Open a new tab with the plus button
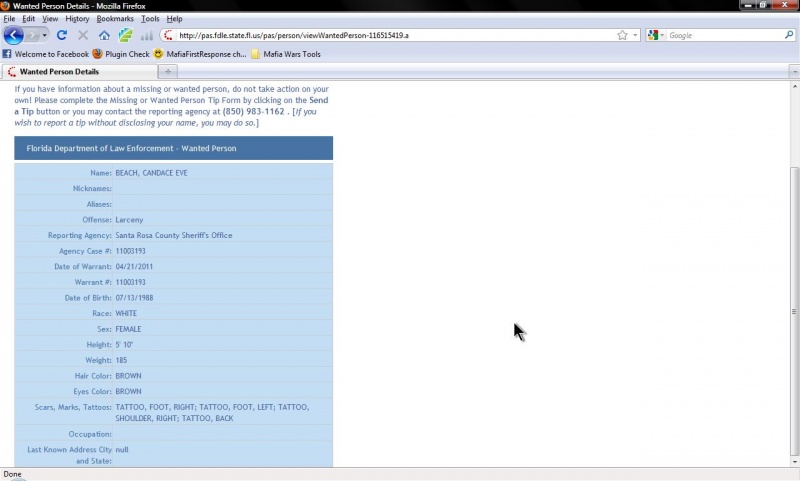Viewport: 800px width, 481px height. pyautogui.click(x=168, y=72)
